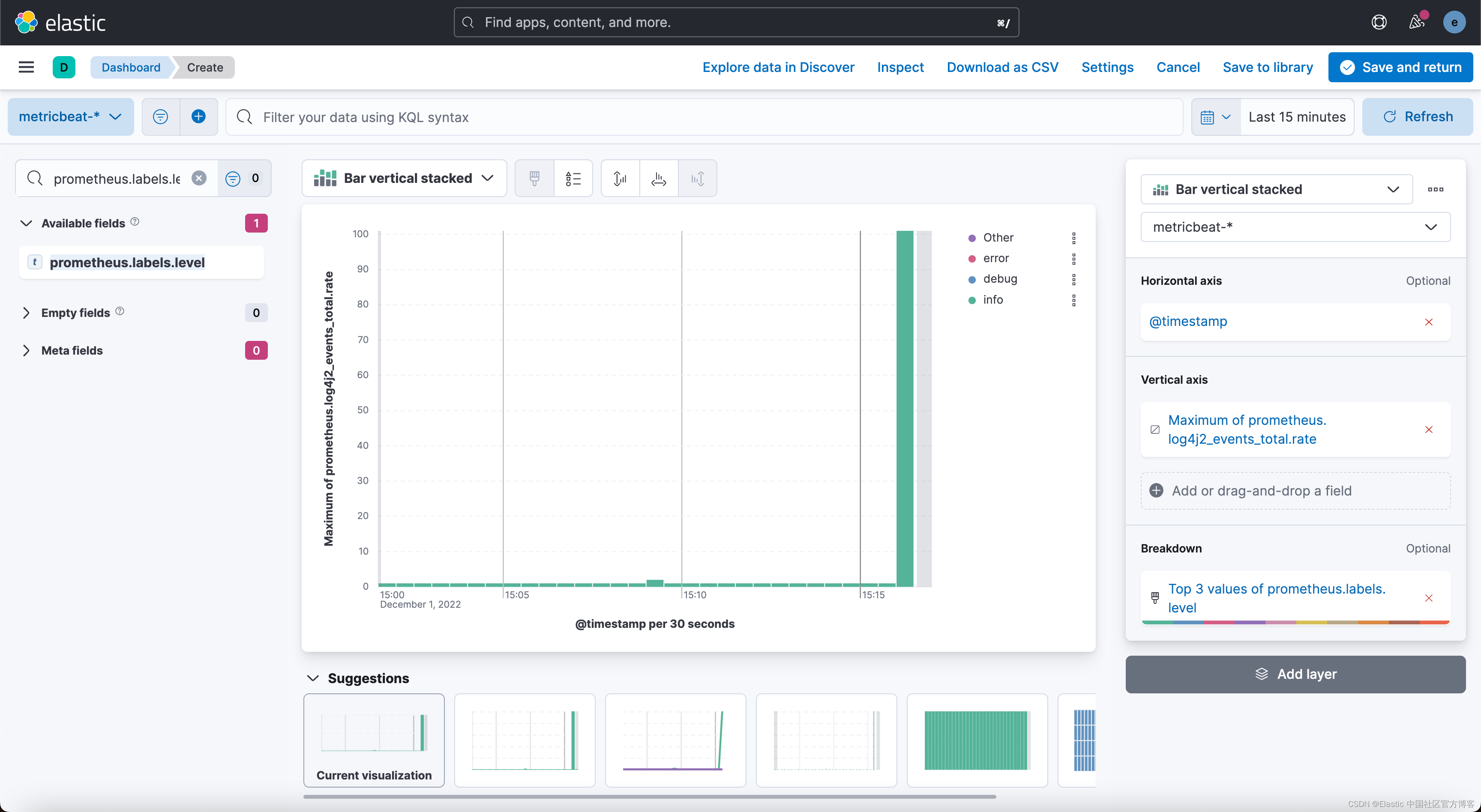Click the suggestions horizontal scrollbar
Image resolution: width=1481 pixels, height=812 pixels.
(650, 797)
